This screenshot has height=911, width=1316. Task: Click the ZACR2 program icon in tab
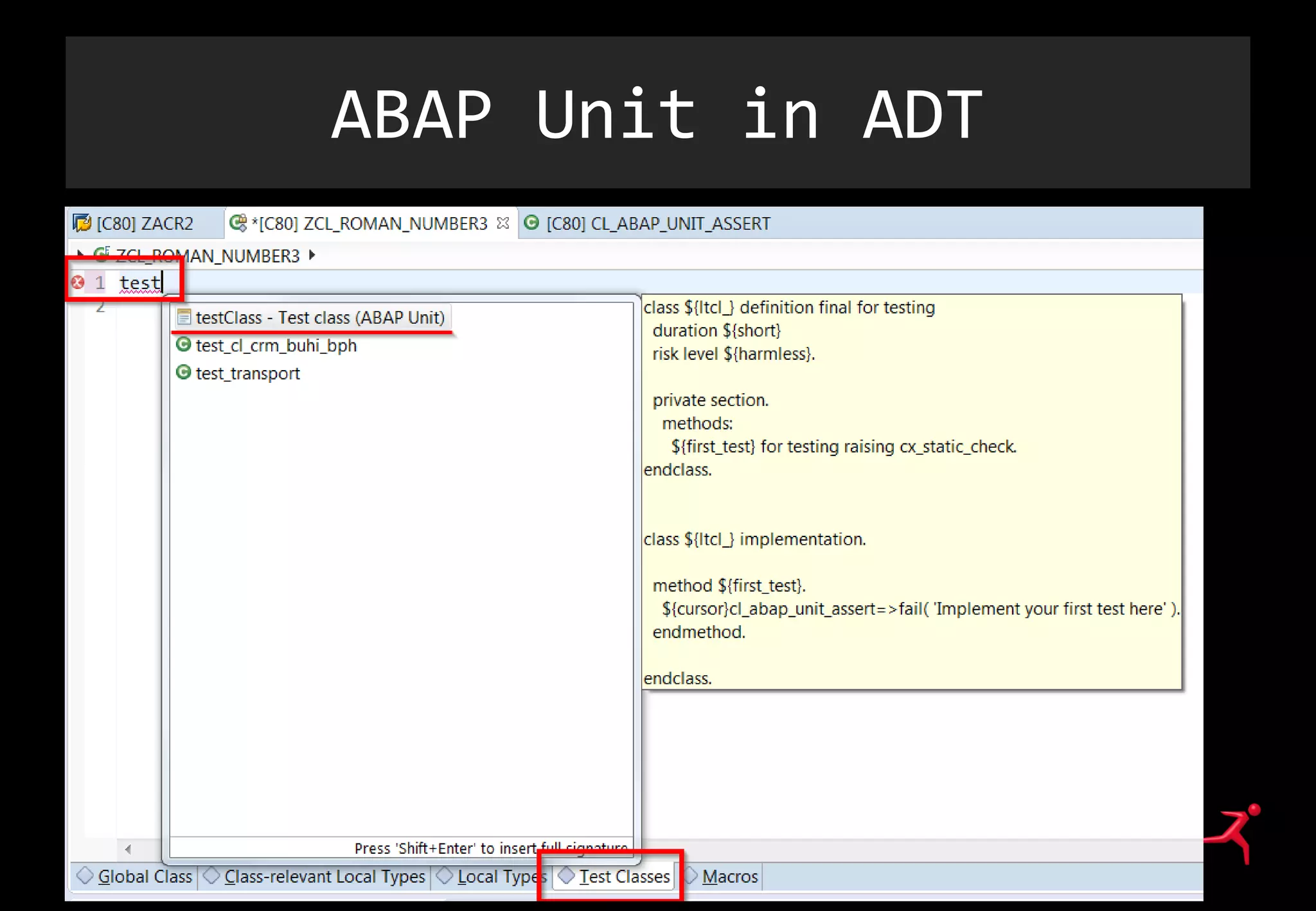pyautogui.click(x=82, y=223)
